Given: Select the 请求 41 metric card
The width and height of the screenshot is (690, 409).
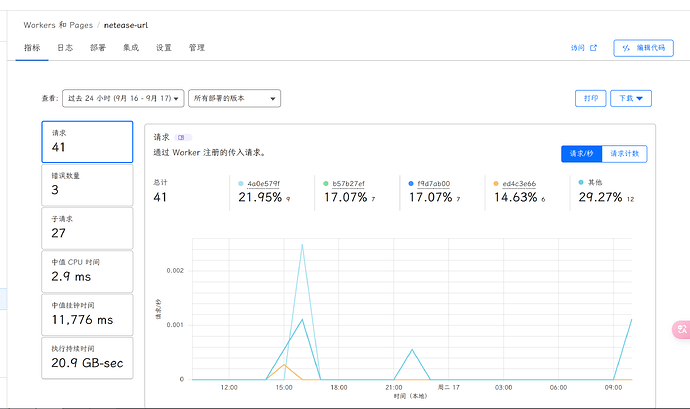Looking at the screenshot, I should (x=87, y=142).
